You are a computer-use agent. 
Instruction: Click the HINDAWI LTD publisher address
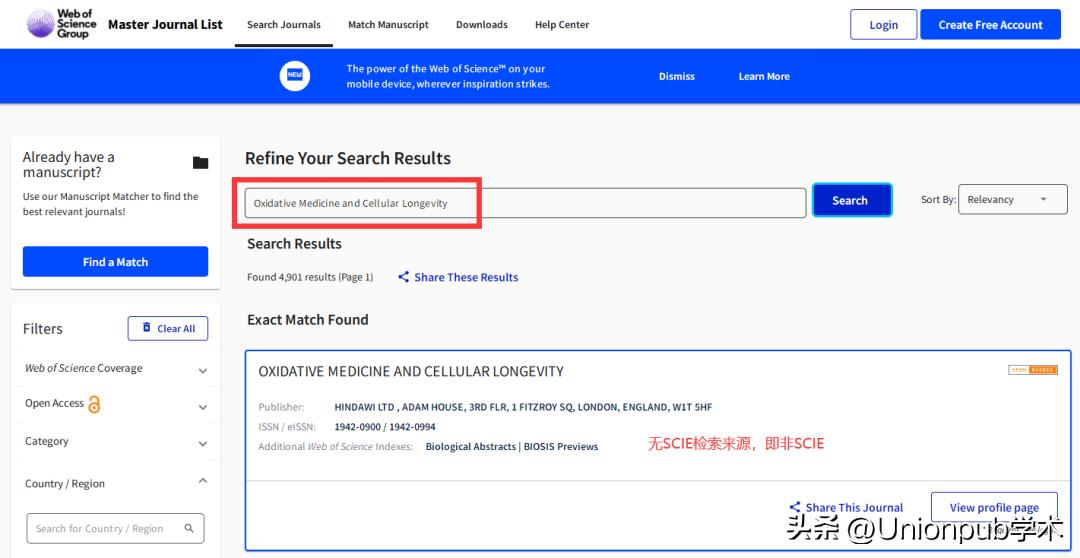click(523, 407)
